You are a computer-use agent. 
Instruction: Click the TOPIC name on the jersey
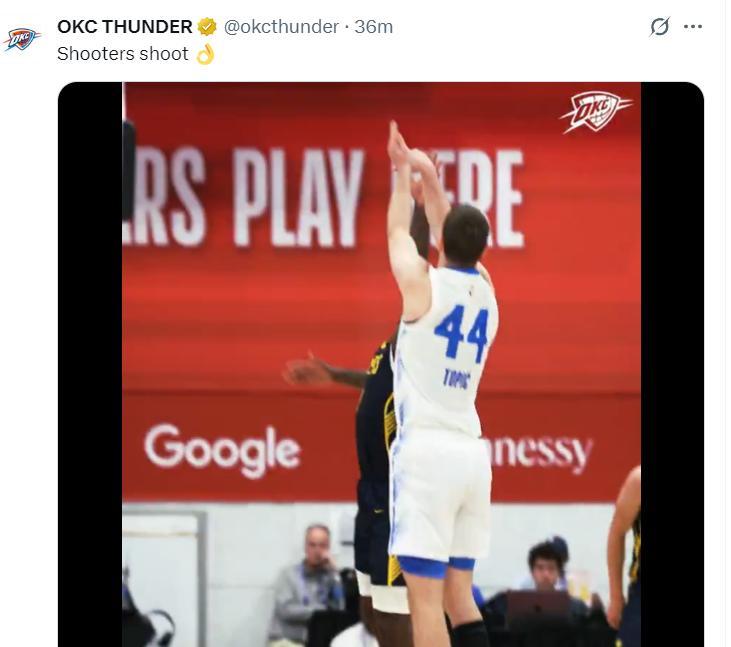tap(456, 380)
